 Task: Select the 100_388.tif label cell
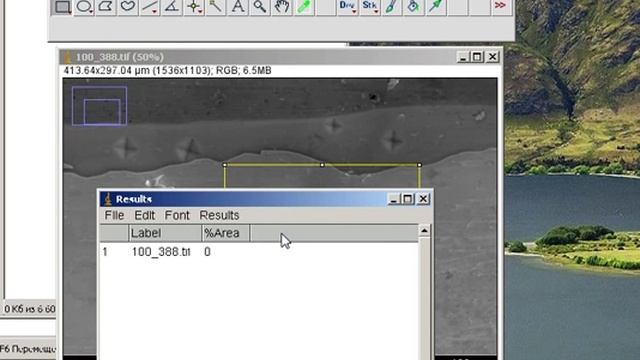click(x=161, y=252)
